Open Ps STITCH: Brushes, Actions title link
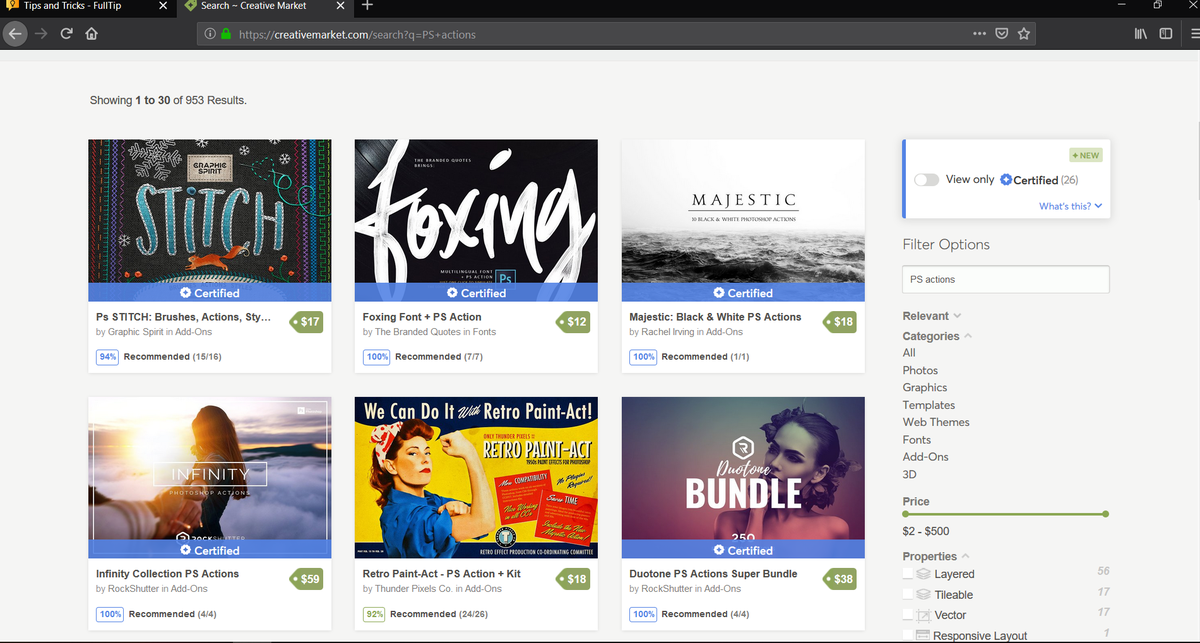Screen dimensions: 1200x643 (x=183, y=317)
